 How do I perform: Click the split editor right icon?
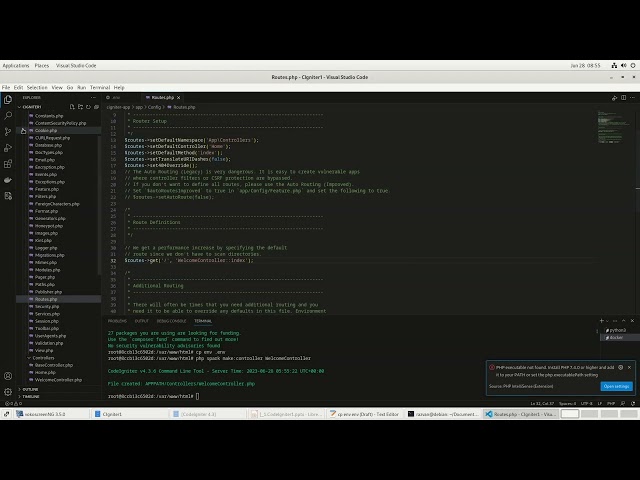coord(623,98)
